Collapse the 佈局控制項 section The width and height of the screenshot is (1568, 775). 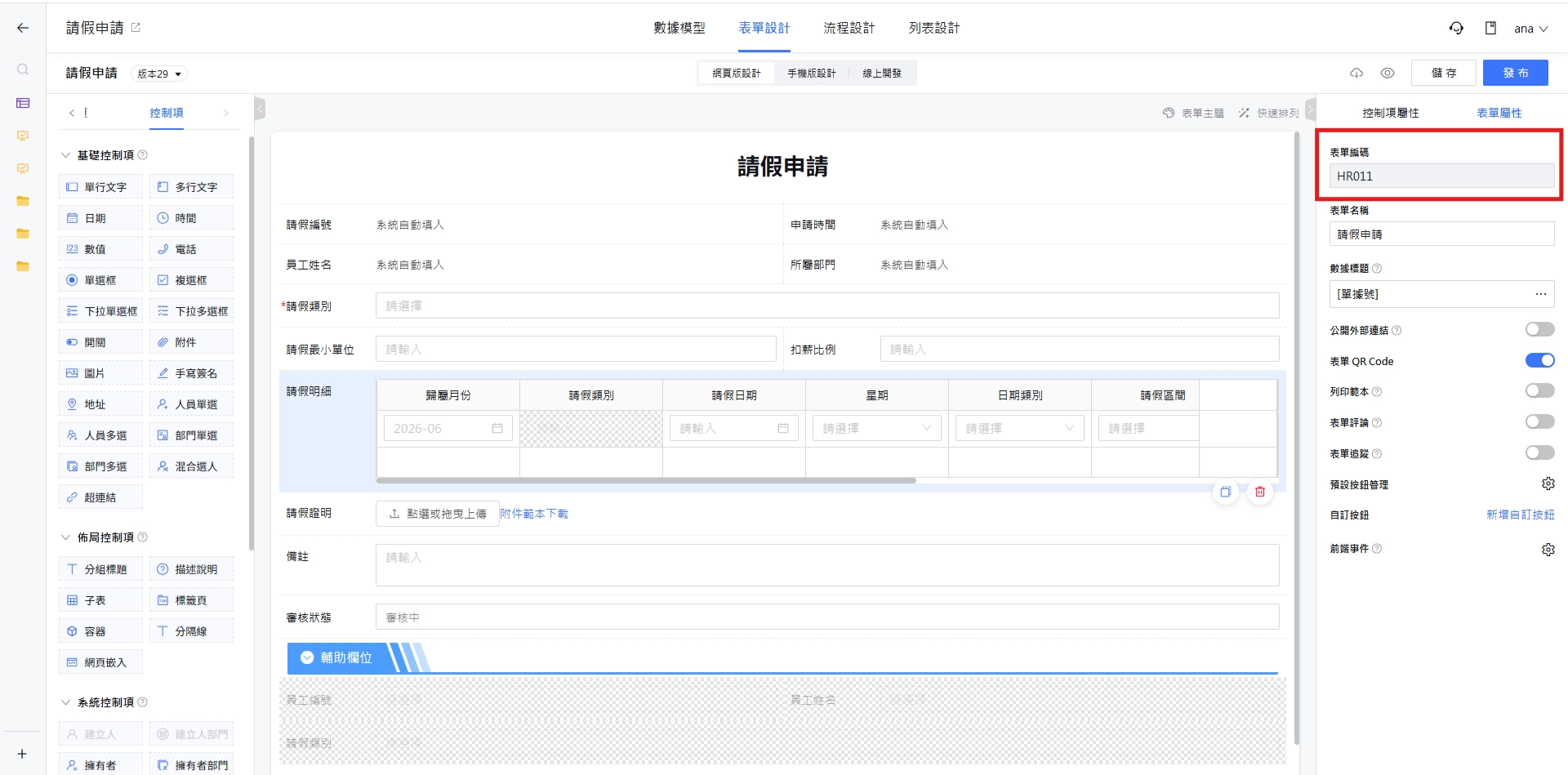[66, 537]
